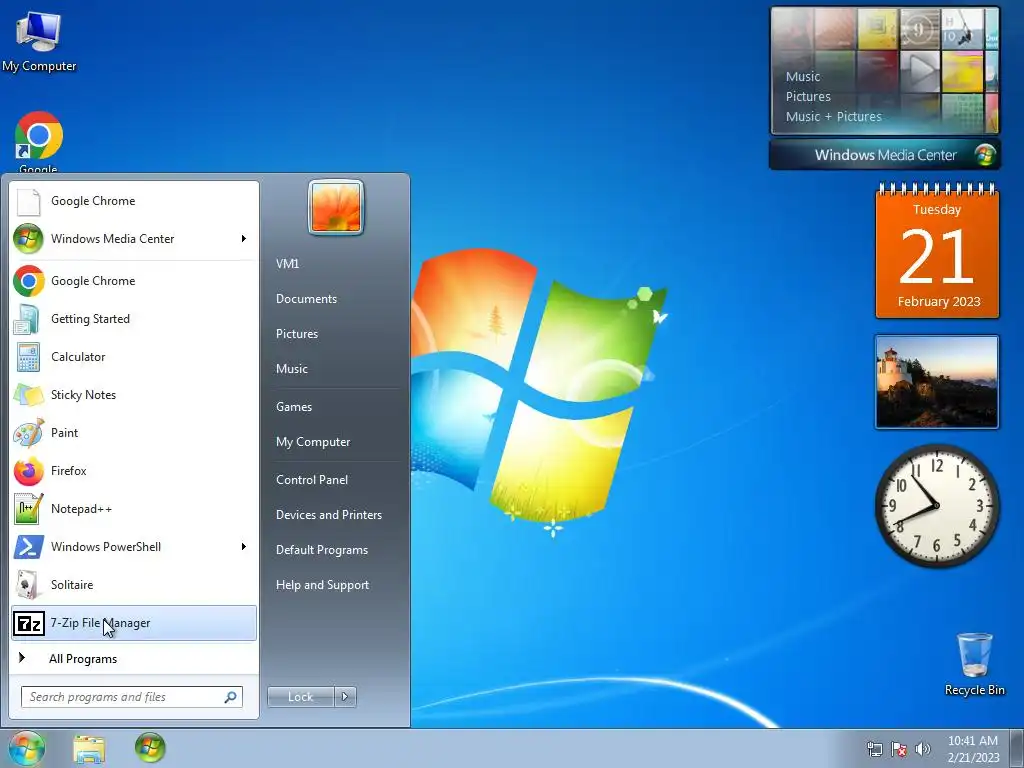Open My Computer desktop icon
The height and width of the screenshot is (768, 1024).
[39, 41]
